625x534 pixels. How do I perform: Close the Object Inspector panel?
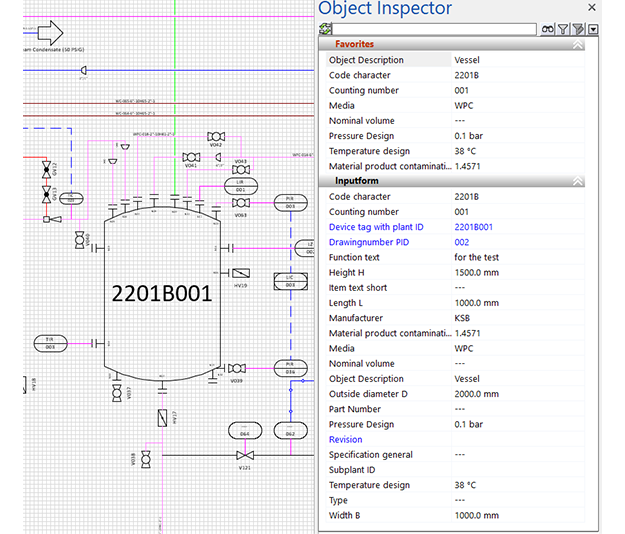pos(593,8)
